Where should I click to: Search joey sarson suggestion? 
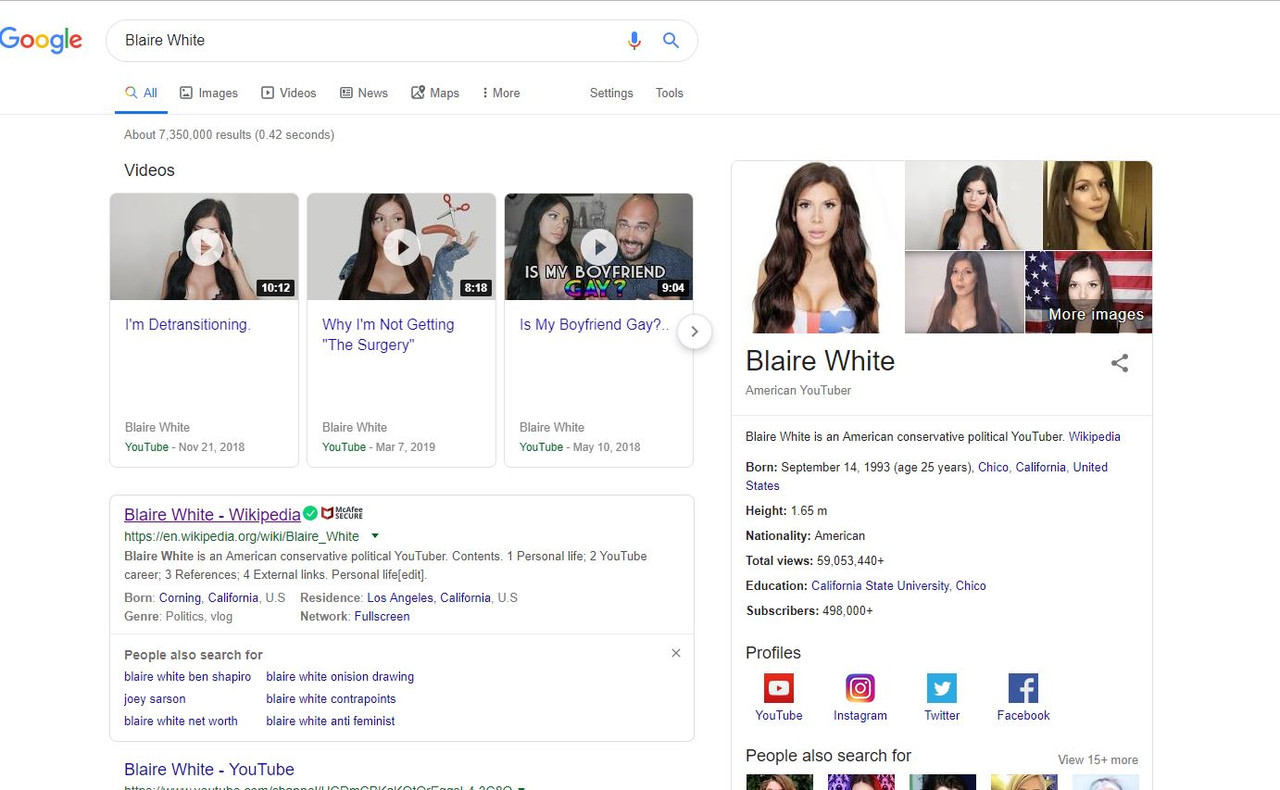(155, 699)
